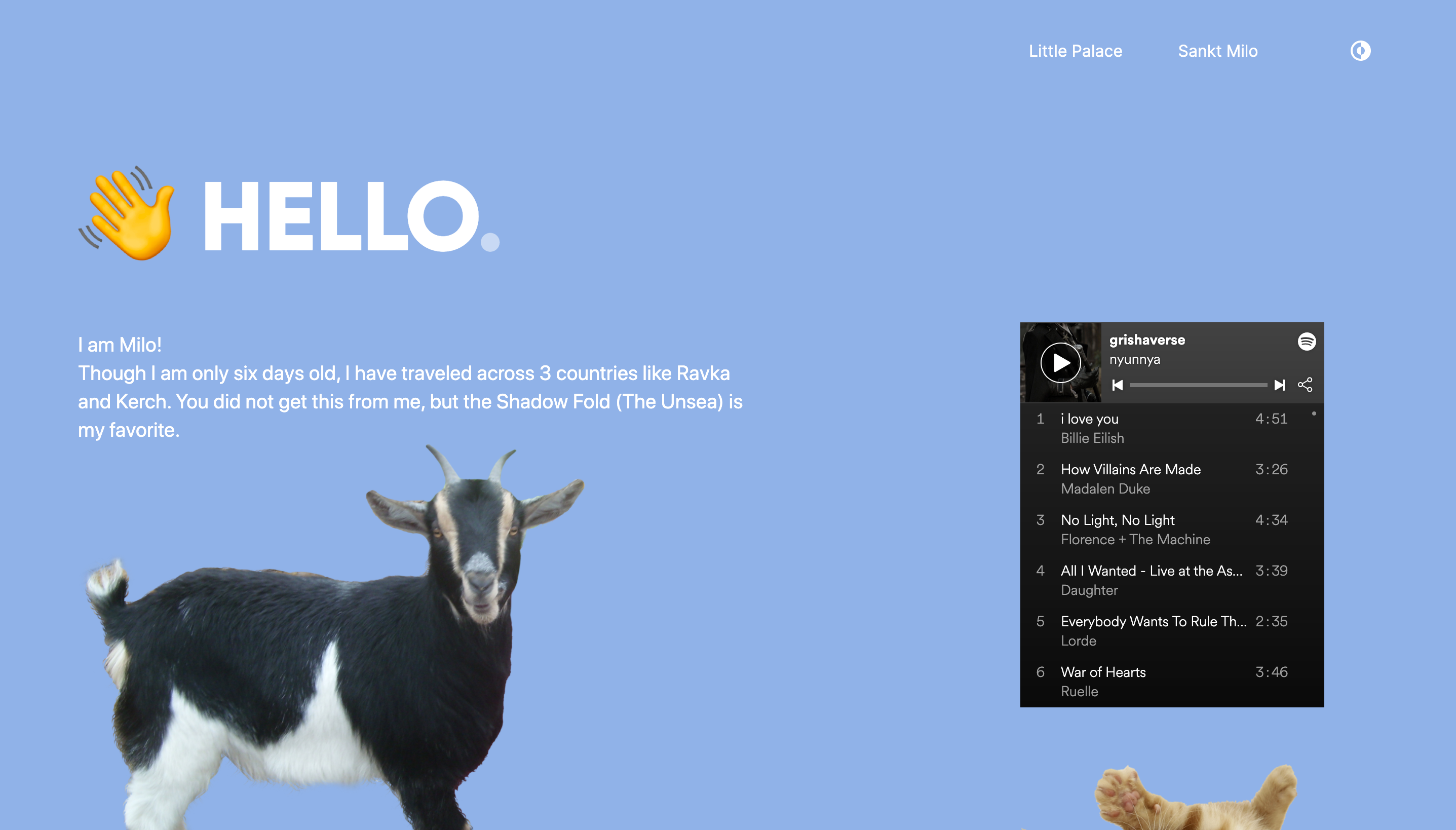Seek along the playback progress bar
The height and width of the screenshot is (830, 1456).
pyautogui.click(x=1198, y=385)
